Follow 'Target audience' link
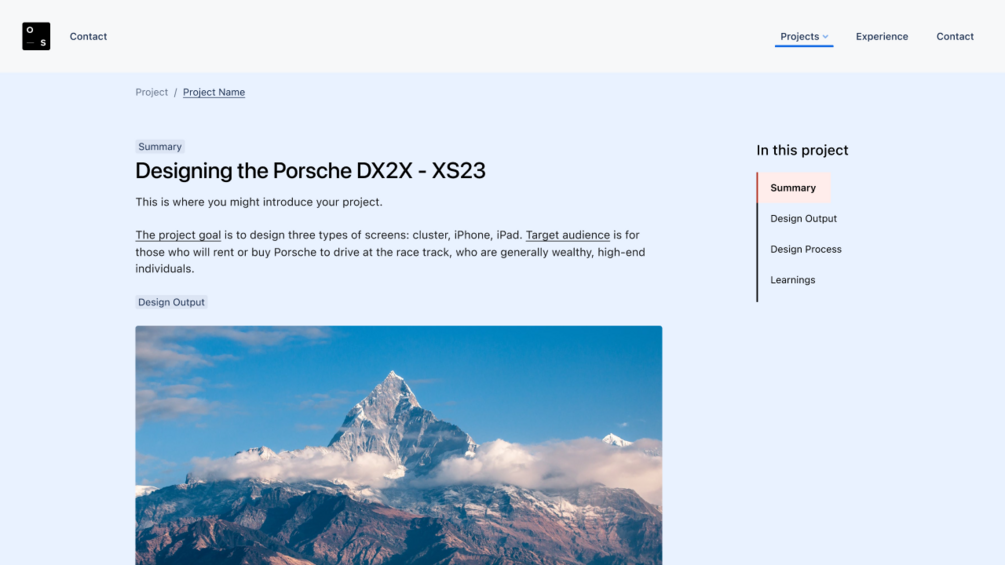The height and width of the screenshot is (565, 1005). pos(568,235)
